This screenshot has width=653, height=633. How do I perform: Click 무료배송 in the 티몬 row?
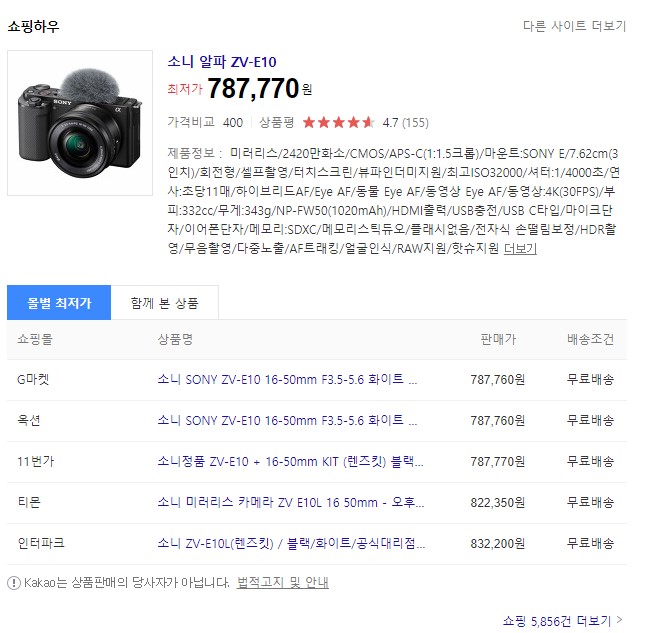point(590,502)
